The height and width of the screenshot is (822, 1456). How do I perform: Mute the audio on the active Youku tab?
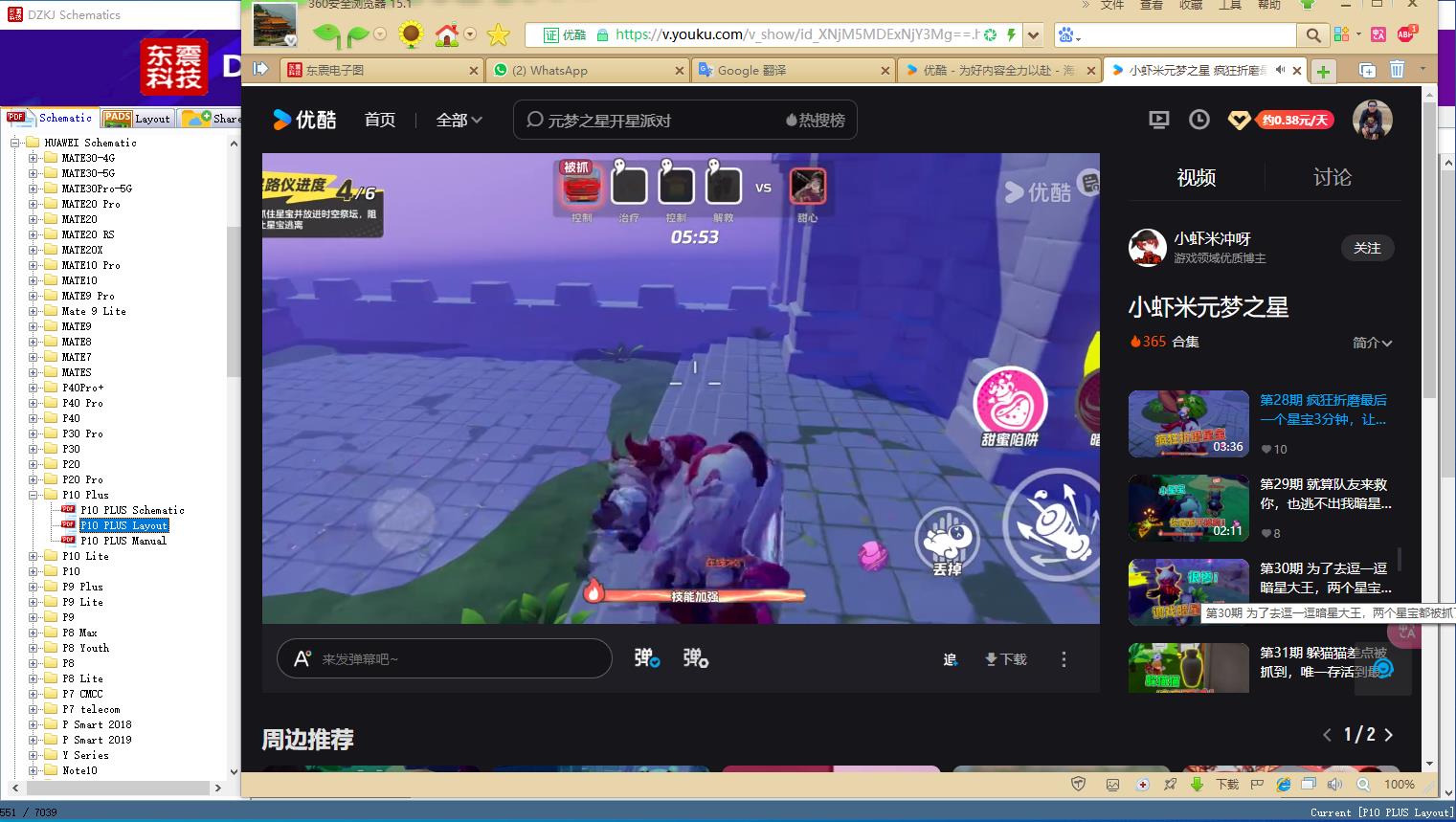1280,70
